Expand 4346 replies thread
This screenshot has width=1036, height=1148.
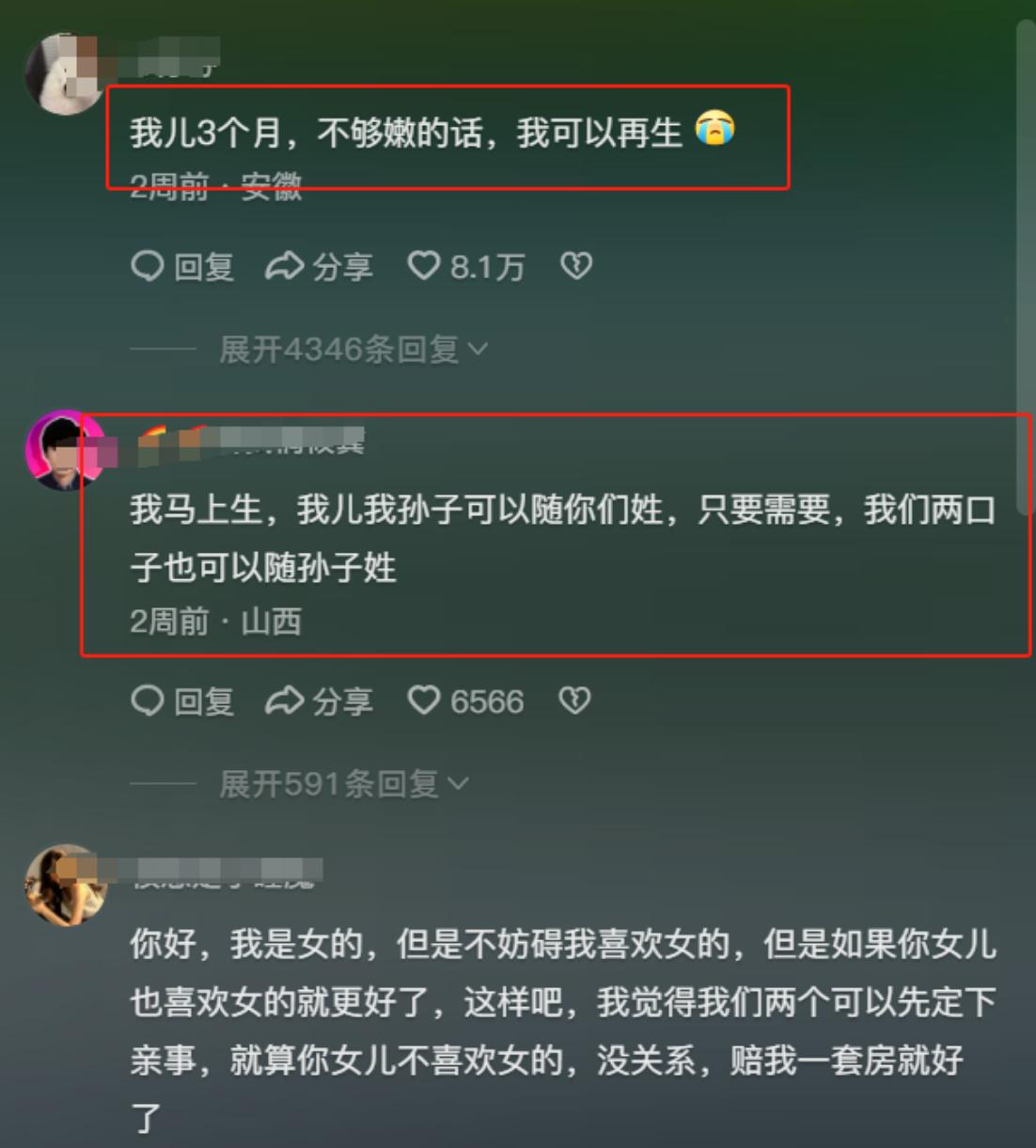click(x=353, y=350)
